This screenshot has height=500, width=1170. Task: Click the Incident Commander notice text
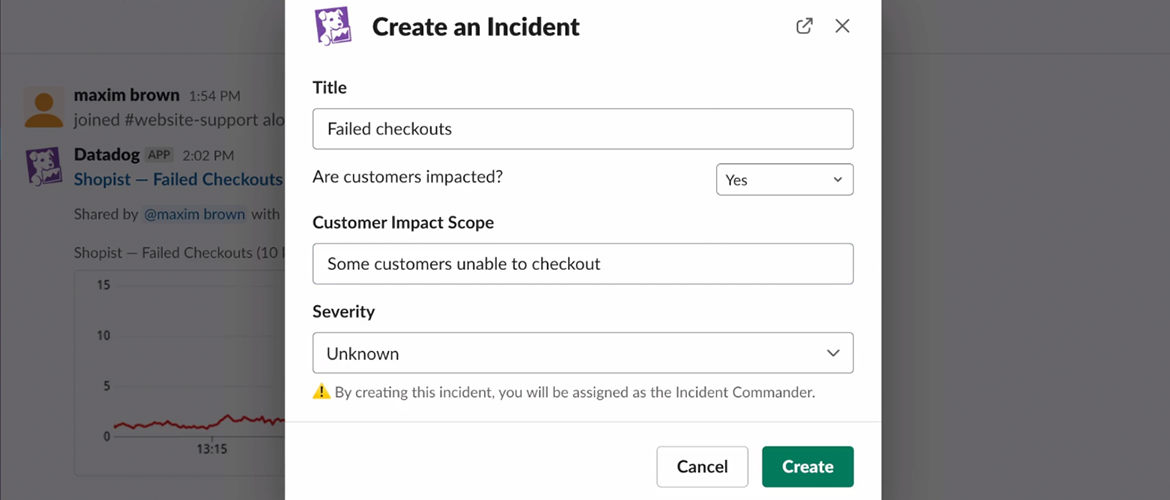pyautogui.click(x=575, y=392)
